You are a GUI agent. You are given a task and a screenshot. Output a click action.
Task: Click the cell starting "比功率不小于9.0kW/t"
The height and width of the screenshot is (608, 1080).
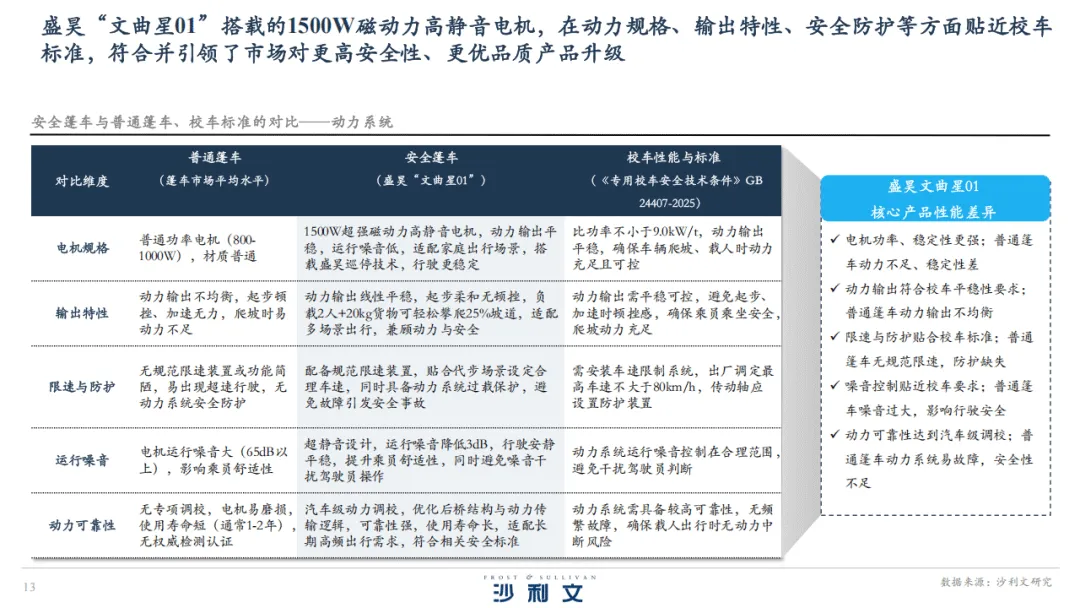(x=672, y=248)
